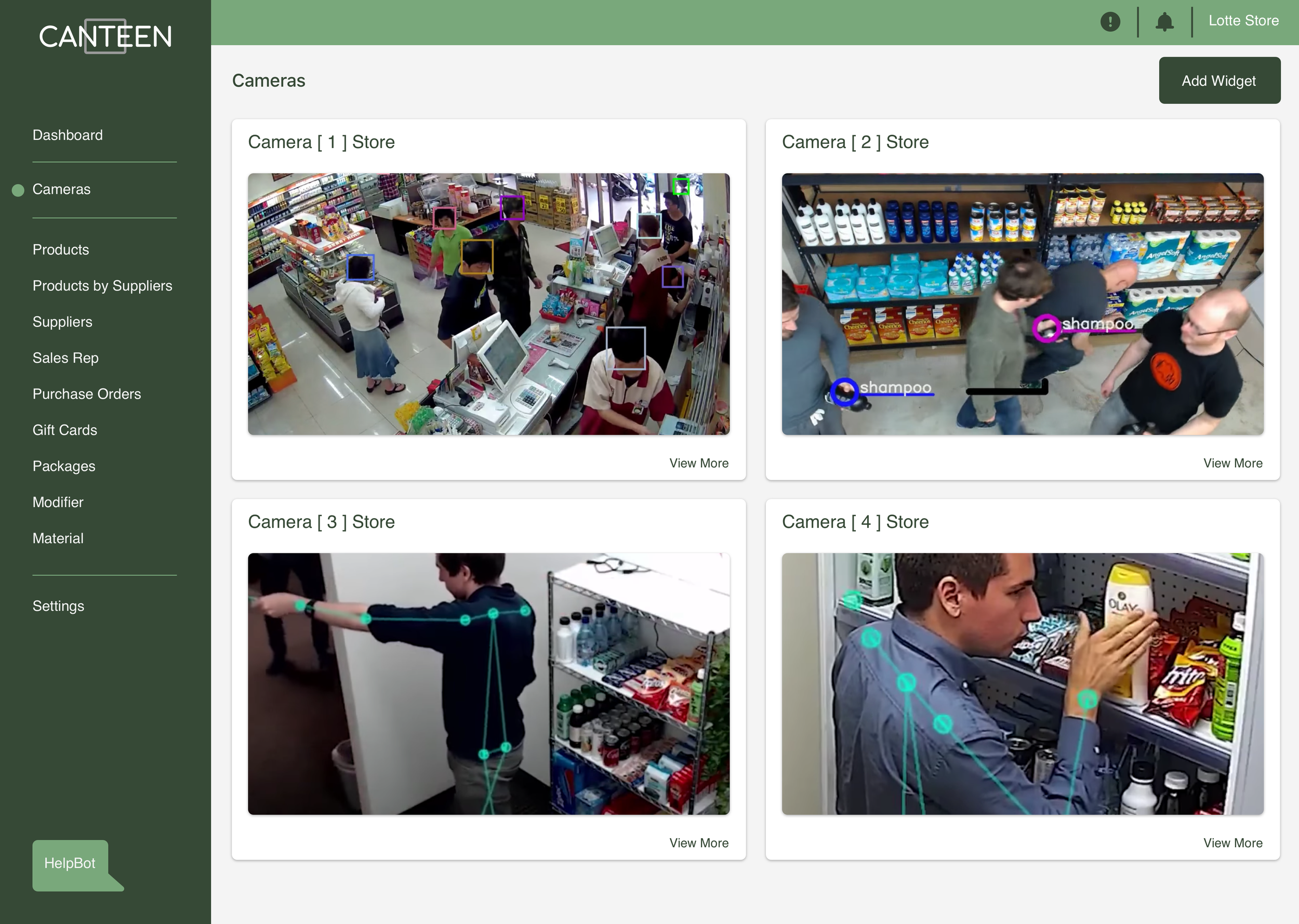
Task: Click View More under Camera 4
Action: [1232, 842]
